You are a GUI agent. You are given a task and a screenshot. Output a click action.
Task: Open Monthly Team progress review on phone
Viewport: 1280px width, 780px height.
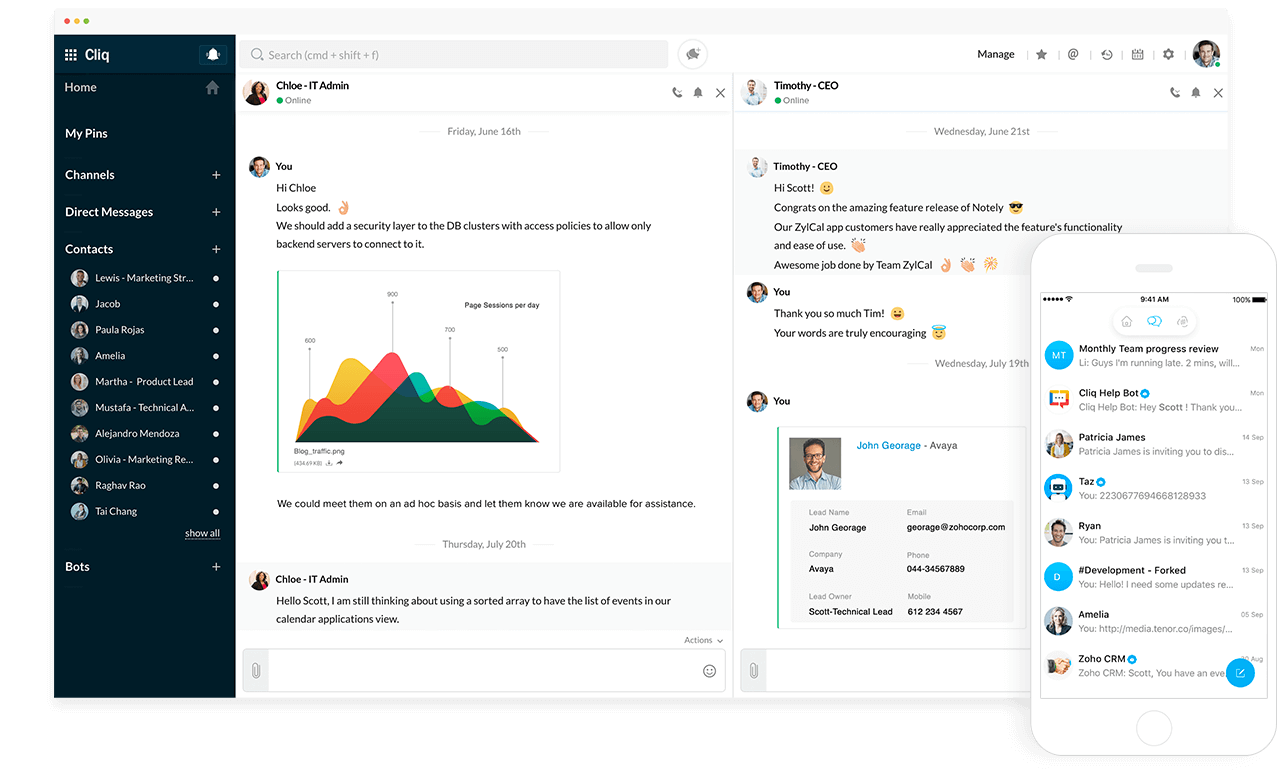pyautogui.click(x=1154, y=356)
